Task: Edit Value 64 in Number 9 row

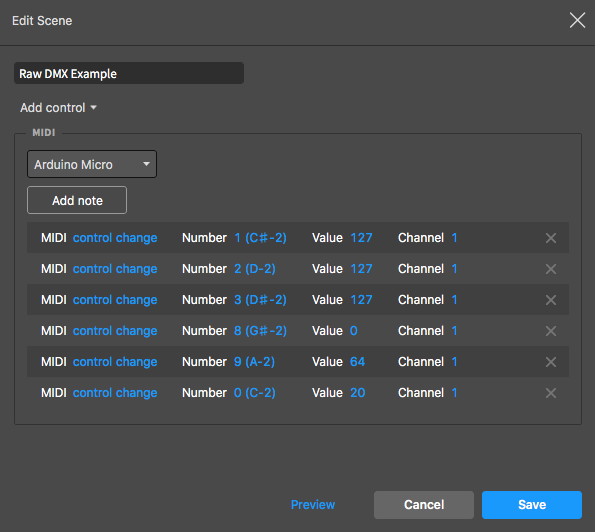Action: click(357, 362)
